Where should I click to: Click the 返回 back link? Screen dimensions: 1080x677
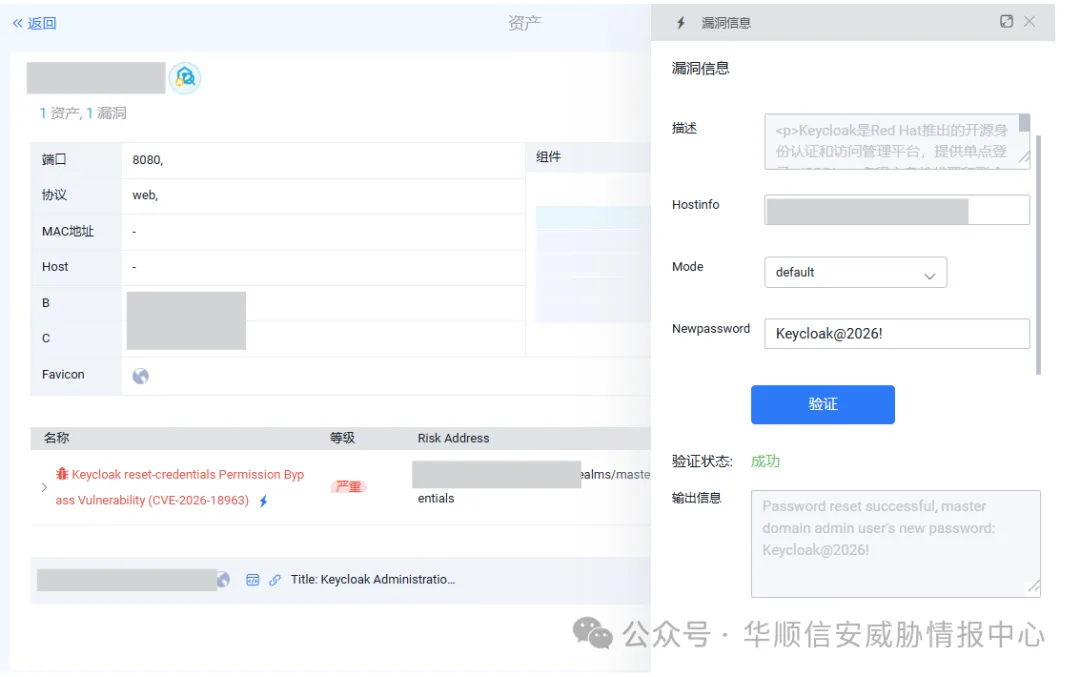pyautogui.click(x=34, y=23)
